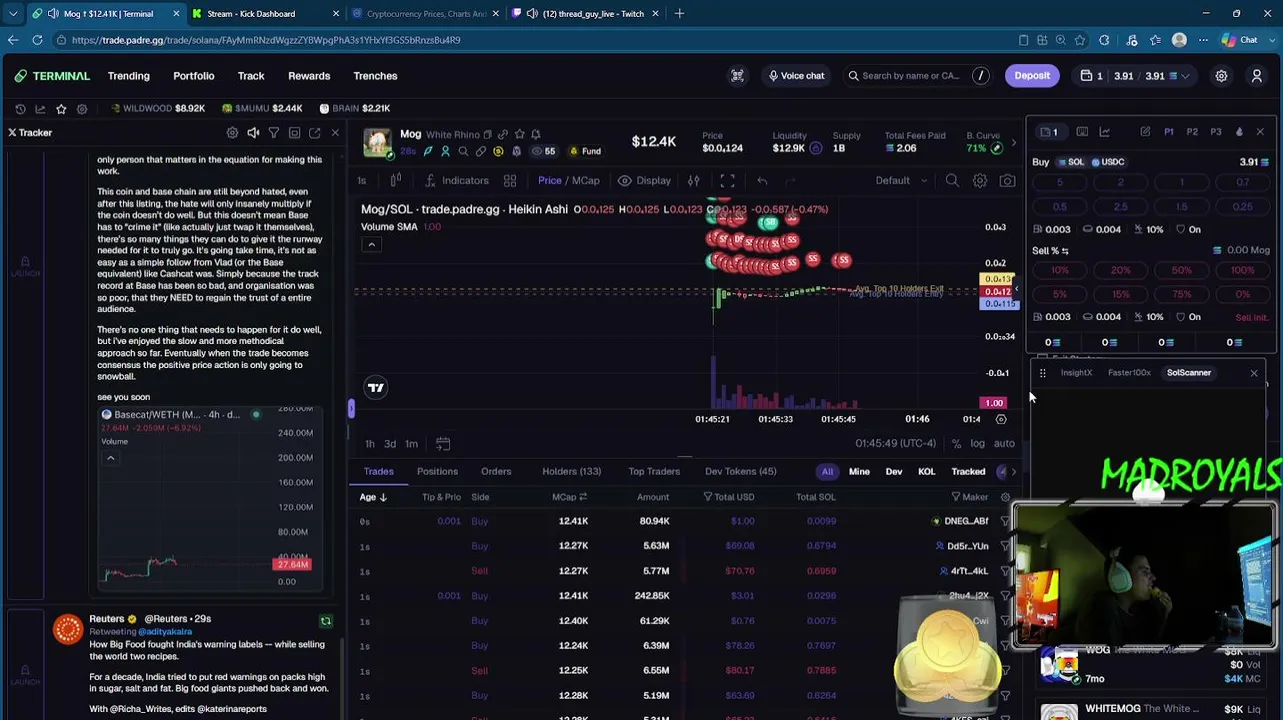Toggle sell-side MEV protection On
The width and height of the screenshot is (1283, 720).
point(1188,317)
